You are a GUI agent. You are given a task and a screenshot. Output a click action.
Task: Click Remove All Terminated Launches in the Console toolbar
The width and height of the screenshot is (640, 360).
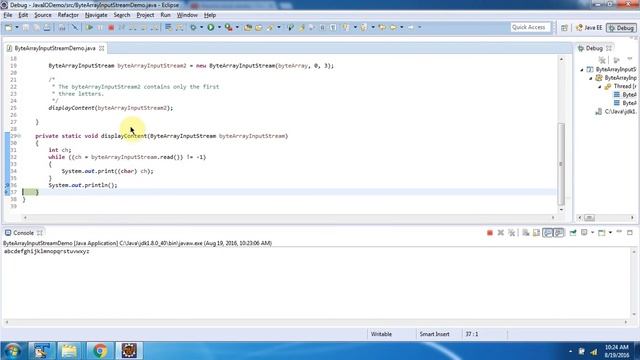point(511,233)
